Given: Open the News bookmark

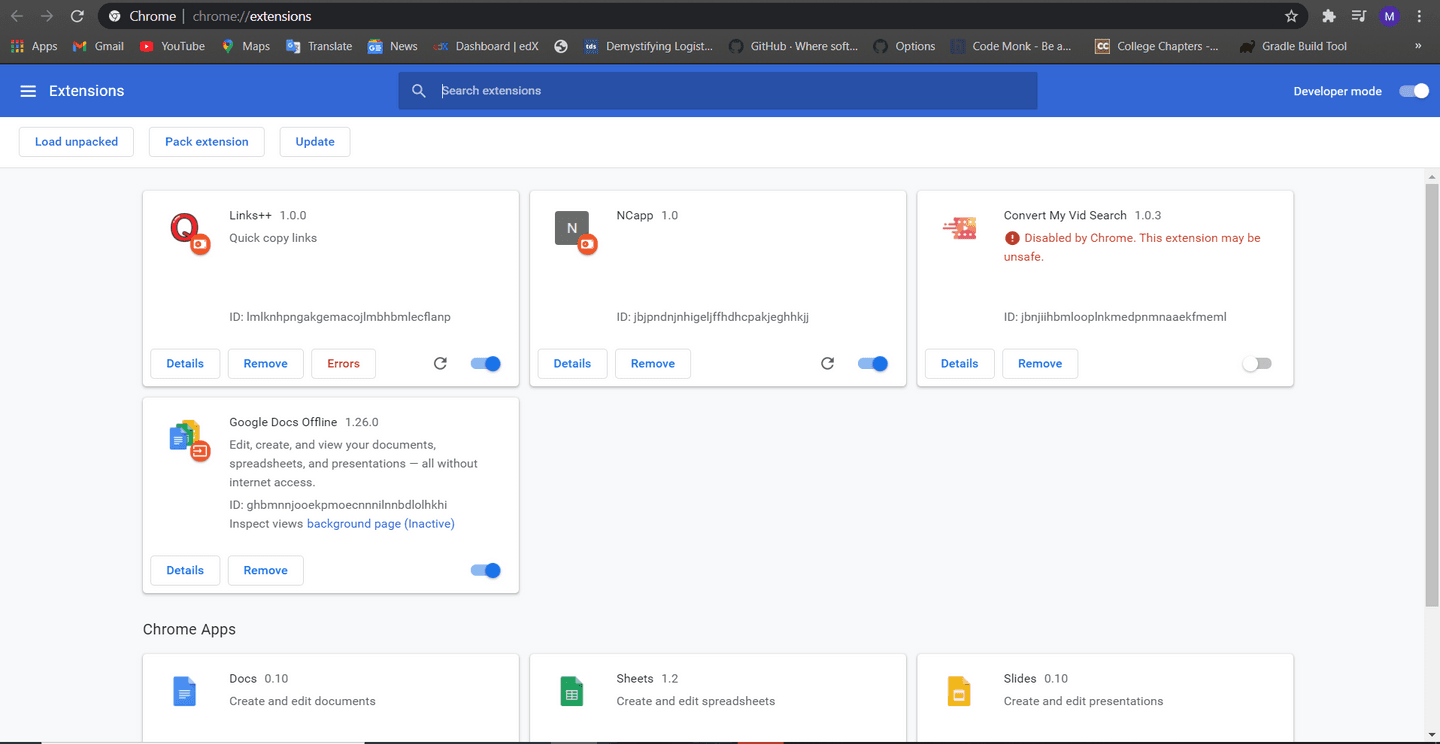Looking at the screenshot, I should pyautogui.click(x=392, y=46).
